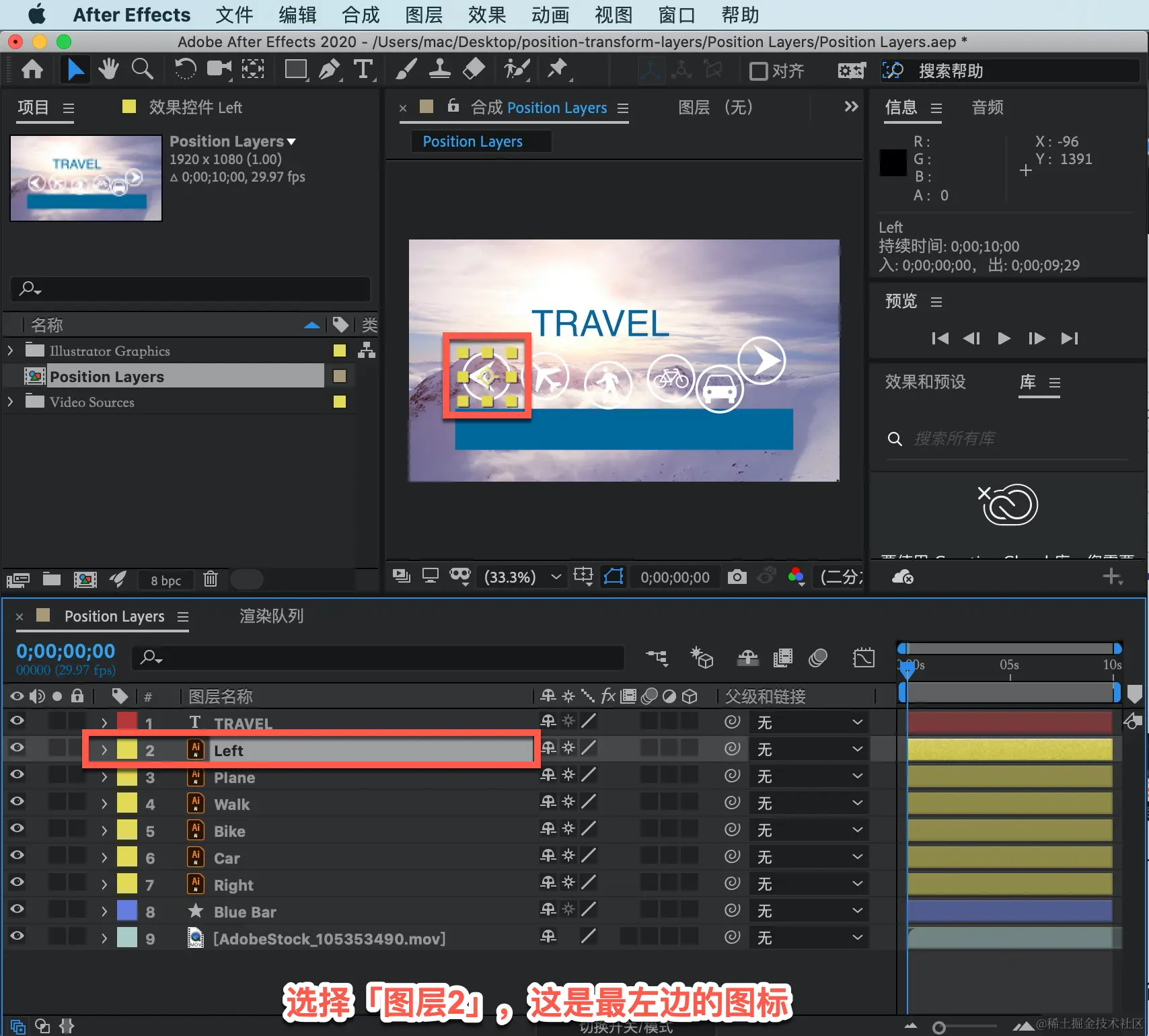Open the Graph Editor icon in timeline

[864, 657]
